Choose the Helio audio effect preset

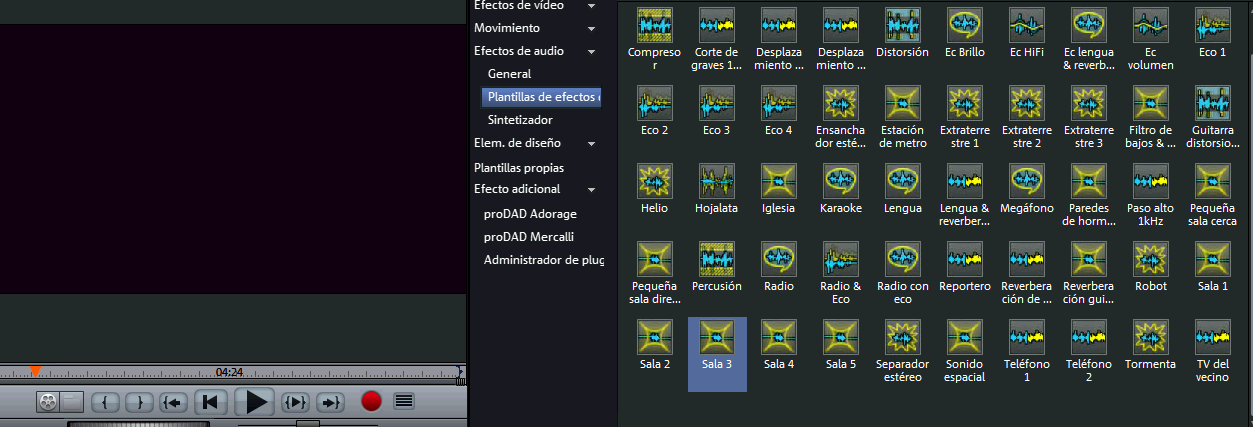(x=654, y=180)
